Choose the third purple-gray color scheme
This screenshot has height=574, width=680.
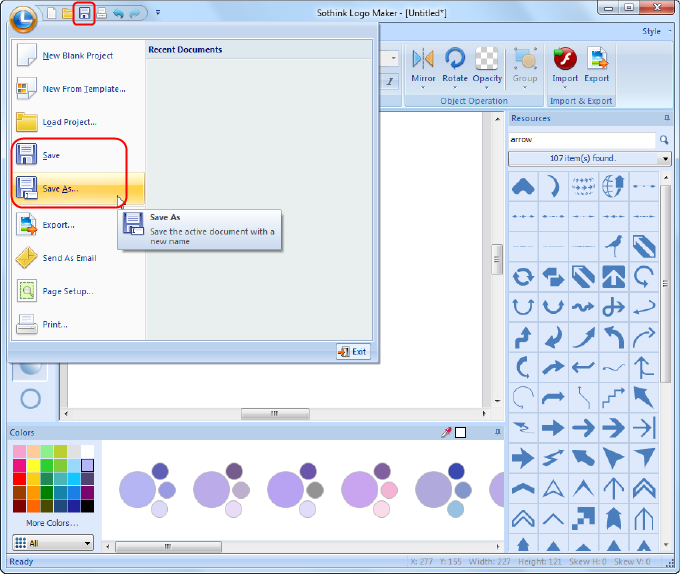click(295, 489)
